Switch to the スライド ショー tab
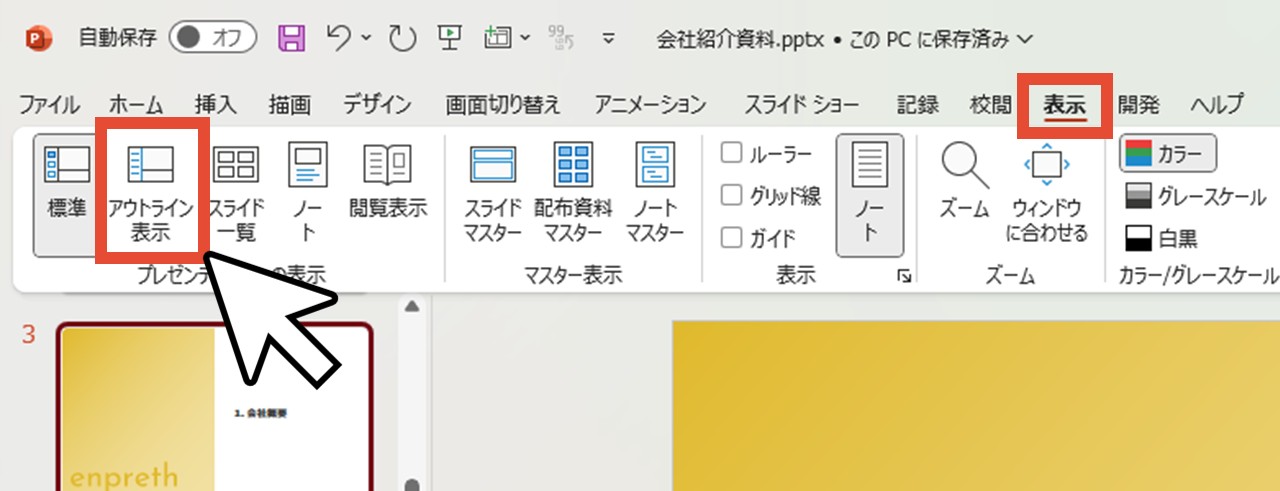This screenshot has height=491, width=1280. point(803,104)
